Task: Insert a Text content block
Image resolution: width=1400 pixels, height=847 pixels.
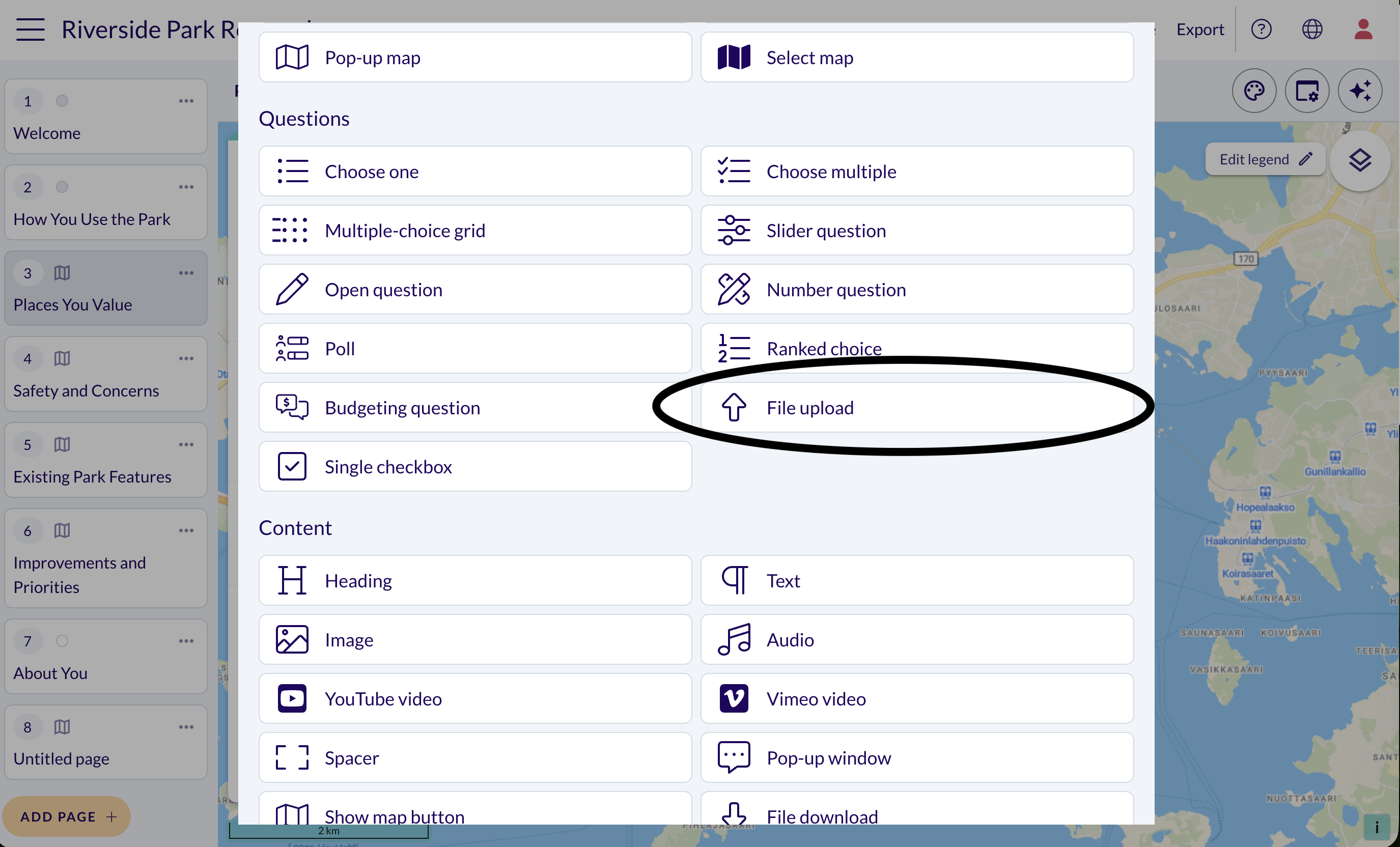Action: pos(916,581)
